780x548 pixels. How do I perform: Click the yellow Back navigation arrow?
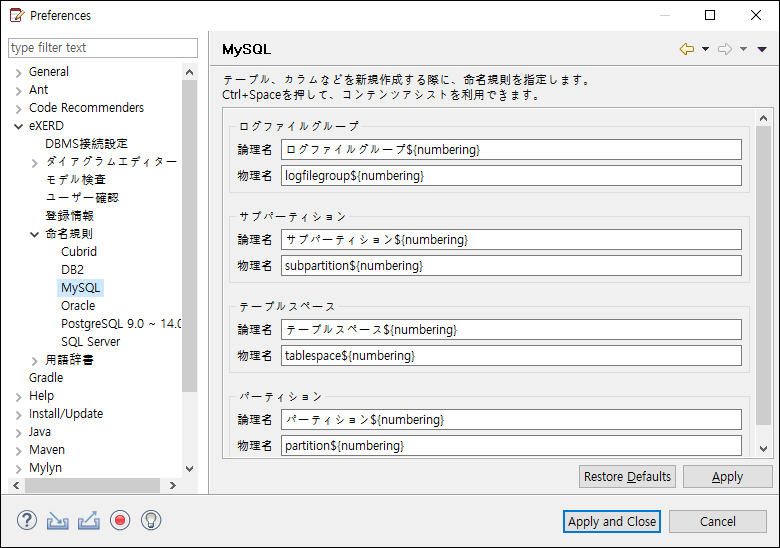(687, 49)
